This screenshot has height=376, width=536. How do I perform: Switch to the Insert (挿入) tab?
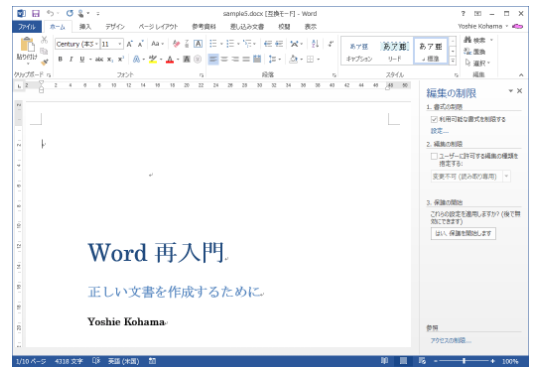click(x=85, y=27)
